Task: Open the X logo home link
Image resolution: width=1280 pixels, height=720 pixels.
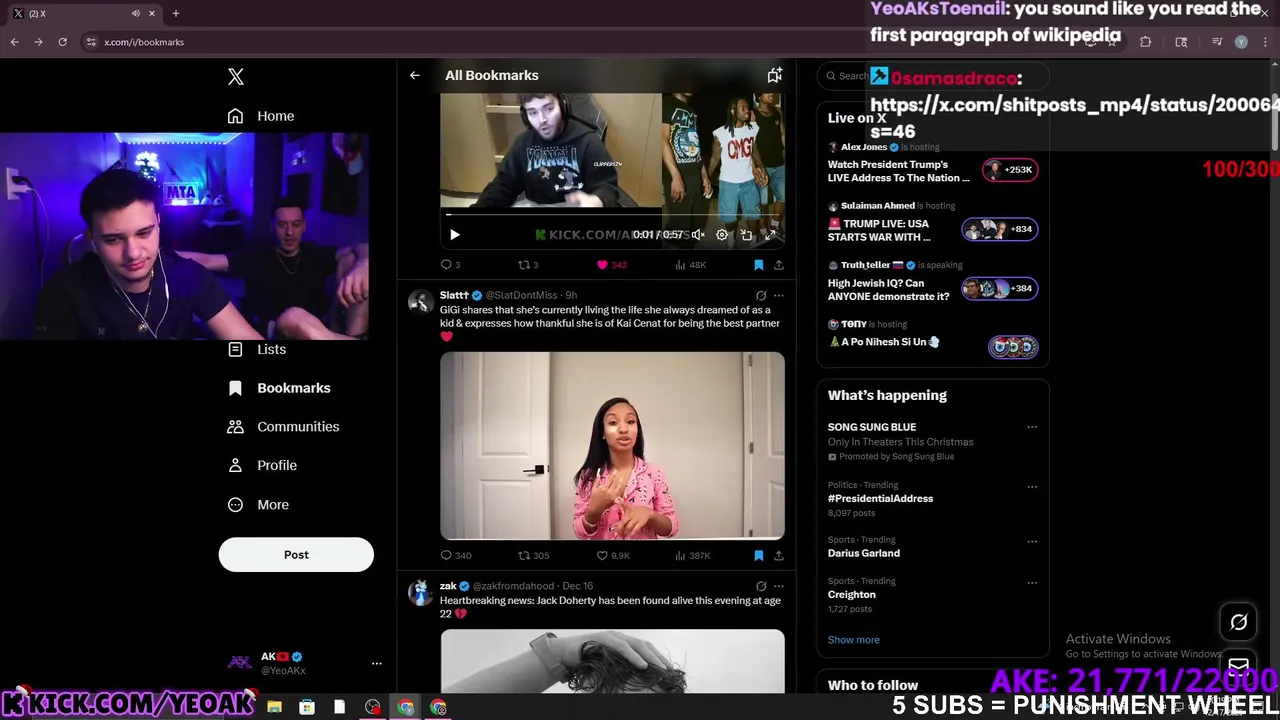Action: pyautogui.click(x=235, y=77)
